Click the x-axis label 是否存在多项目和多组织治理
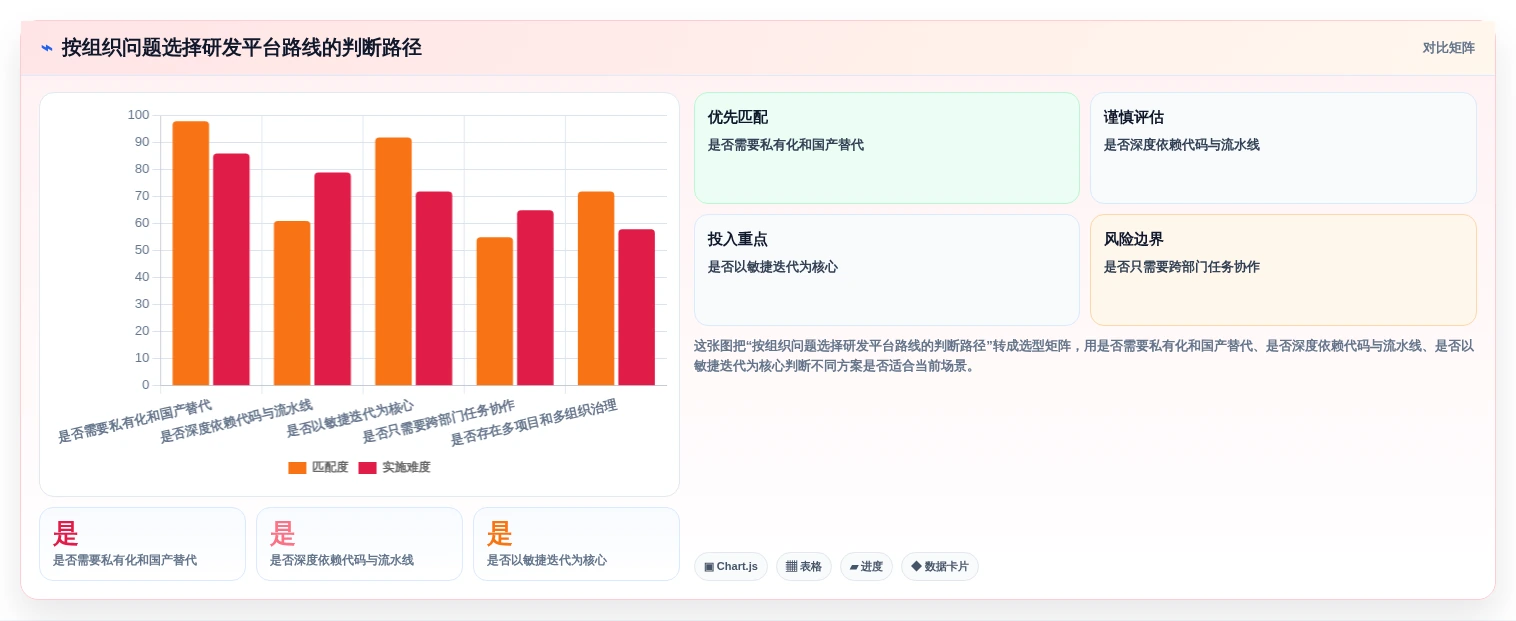 [534, 422]
